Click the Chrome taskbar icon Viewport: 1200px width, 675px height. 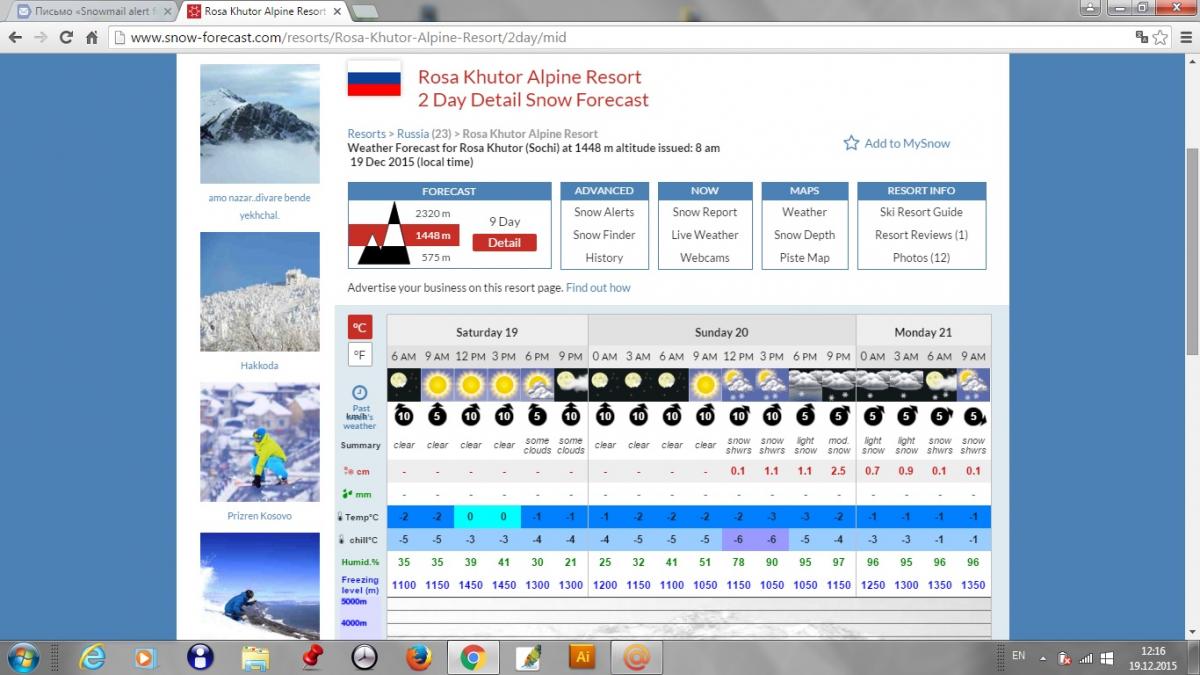(x=473, y=657)
